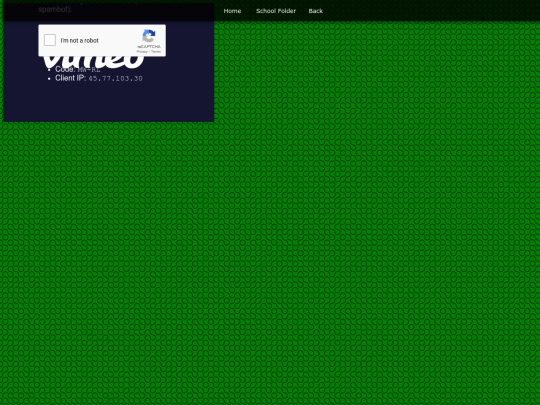Click the reCAPTCHA logo icon
The width and height of the screenshot is (540, 405).
click(x=149, y=36)
